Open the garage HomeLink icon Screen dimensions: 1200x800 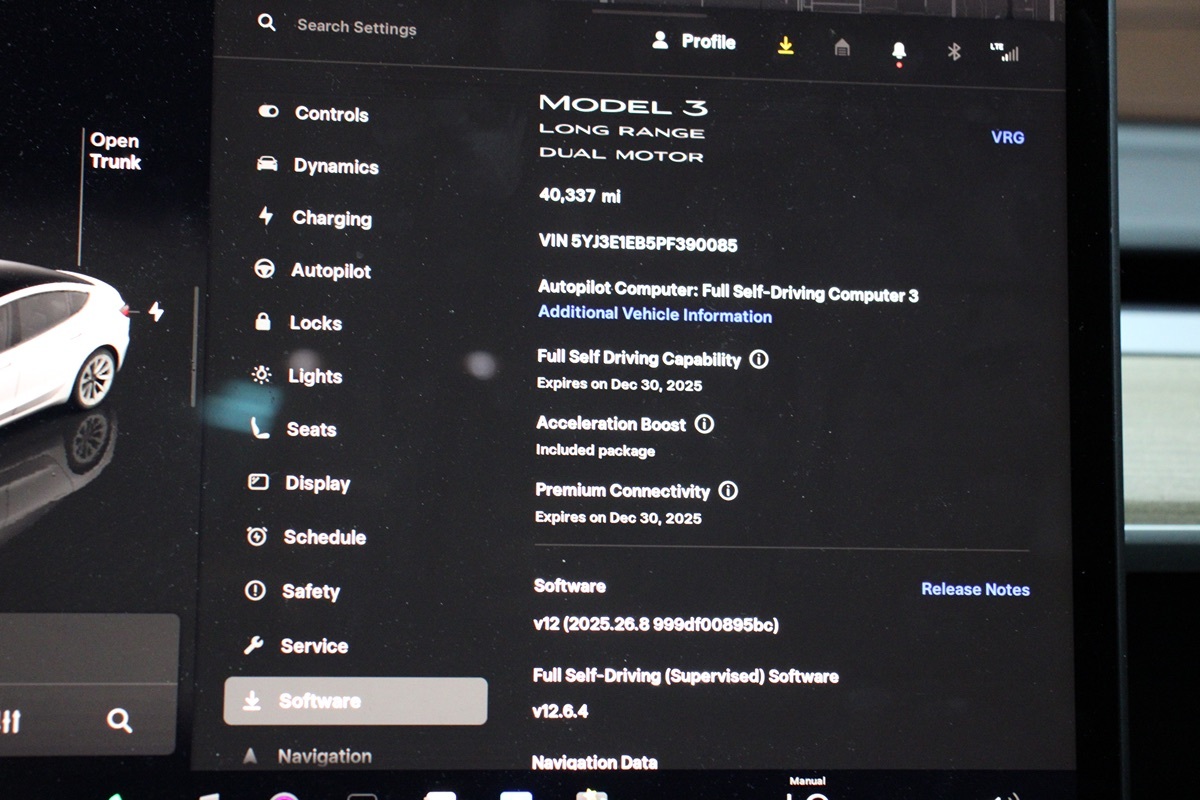(x=842, y=48)
